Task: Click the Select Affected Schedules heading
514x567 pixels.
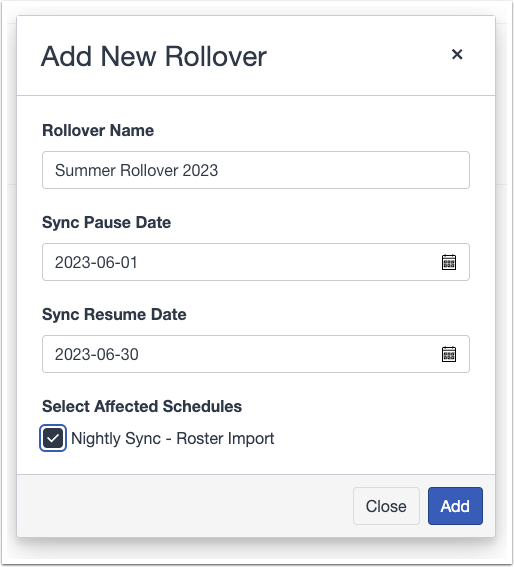Action: tap(142, 406)
